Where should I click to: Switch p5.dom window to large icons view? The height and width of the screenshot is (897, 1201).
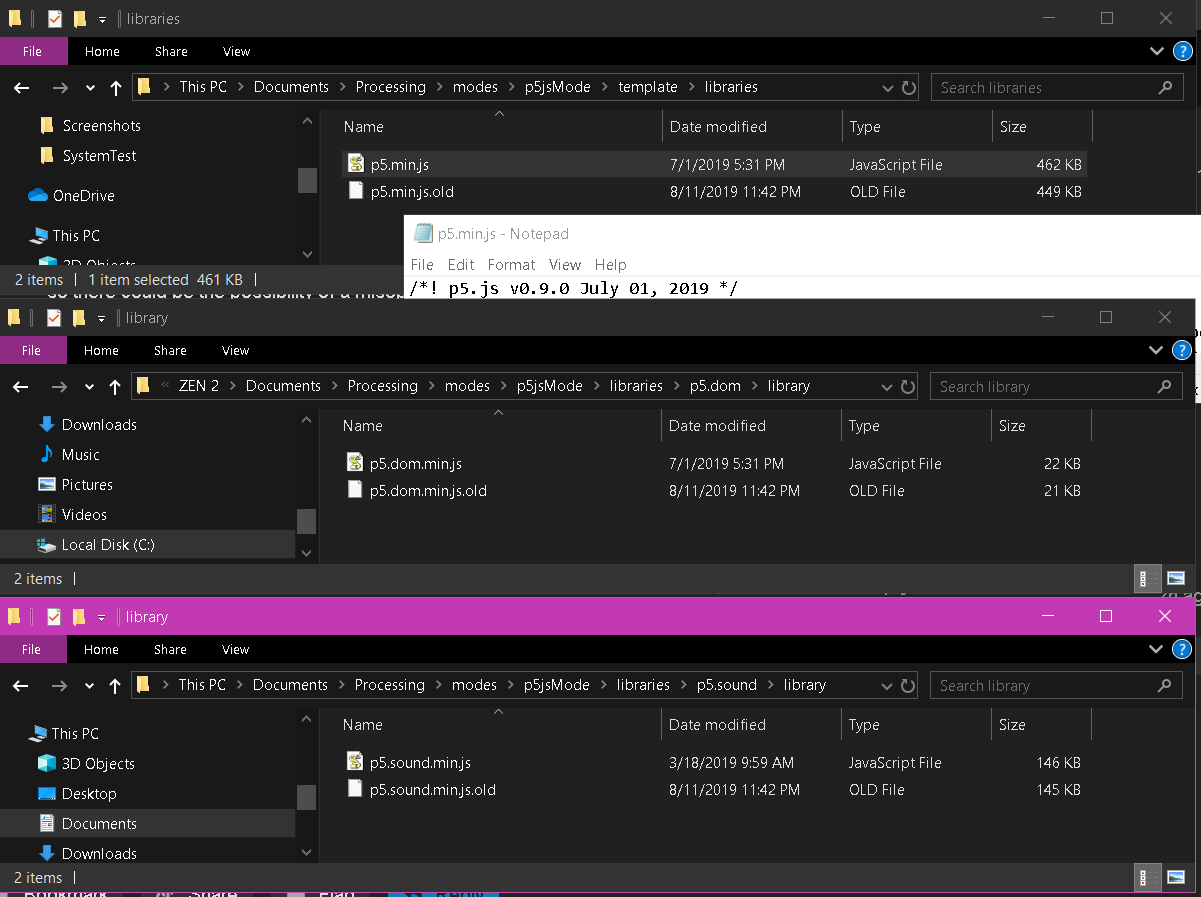coord(1176,578)
